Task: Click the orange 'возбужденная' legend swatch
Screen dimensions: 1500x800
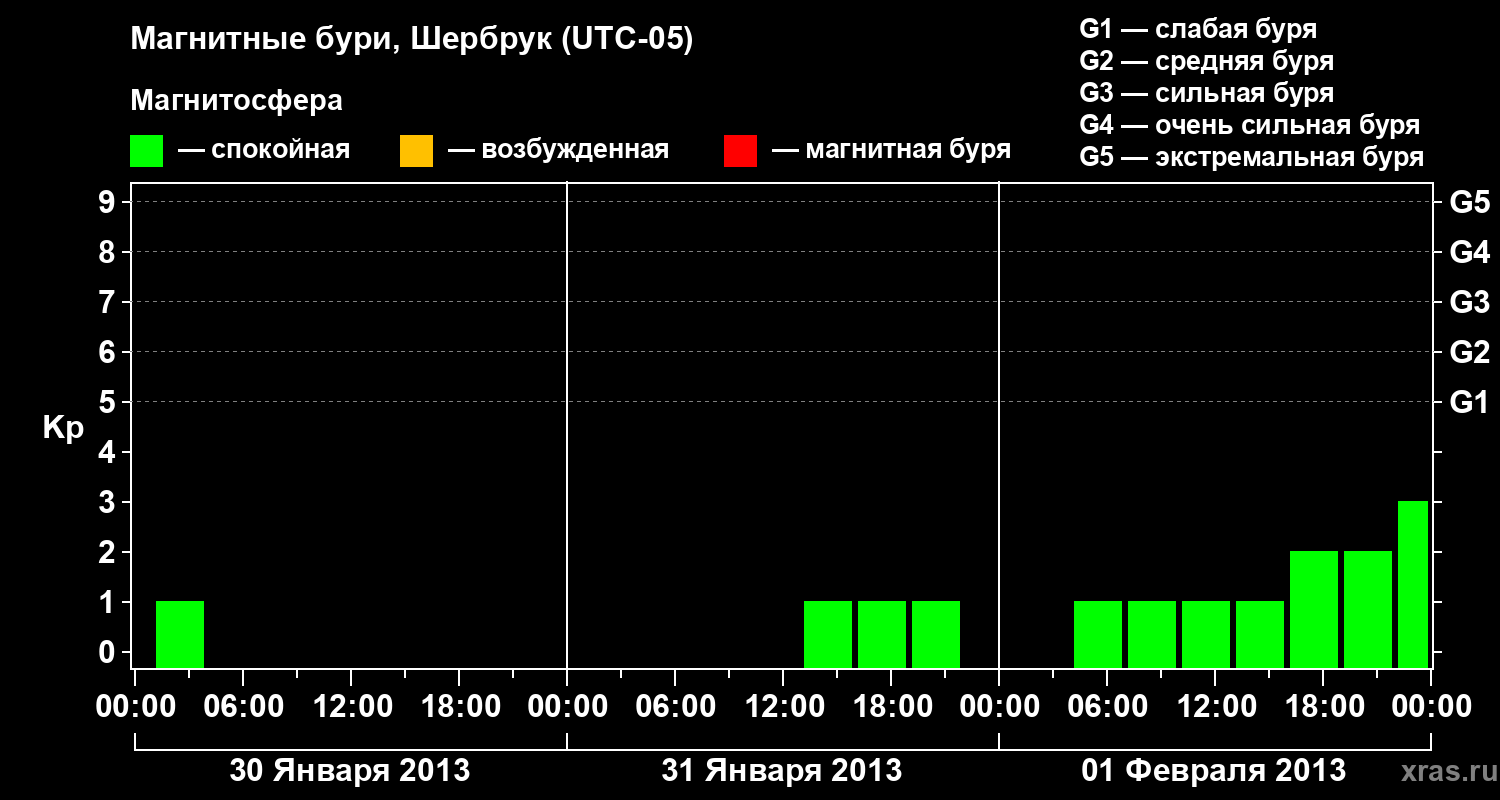Action: point(416,151)
